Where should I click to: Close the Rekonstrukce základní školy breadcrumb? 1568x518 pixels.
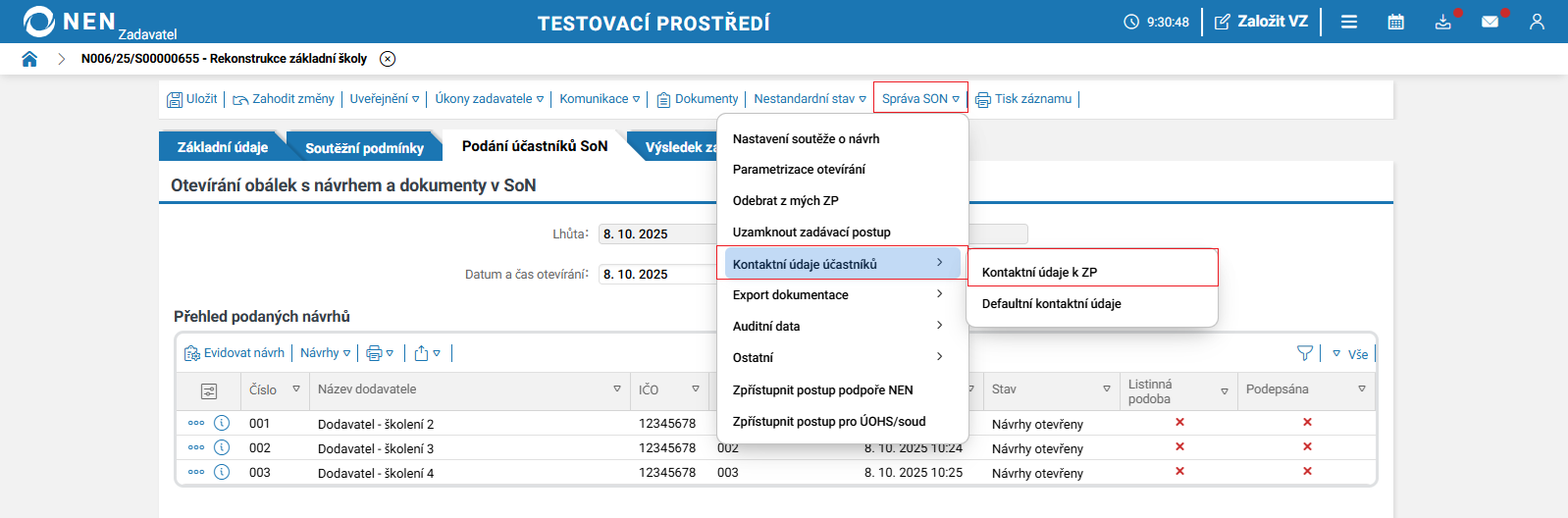point(388,59)
